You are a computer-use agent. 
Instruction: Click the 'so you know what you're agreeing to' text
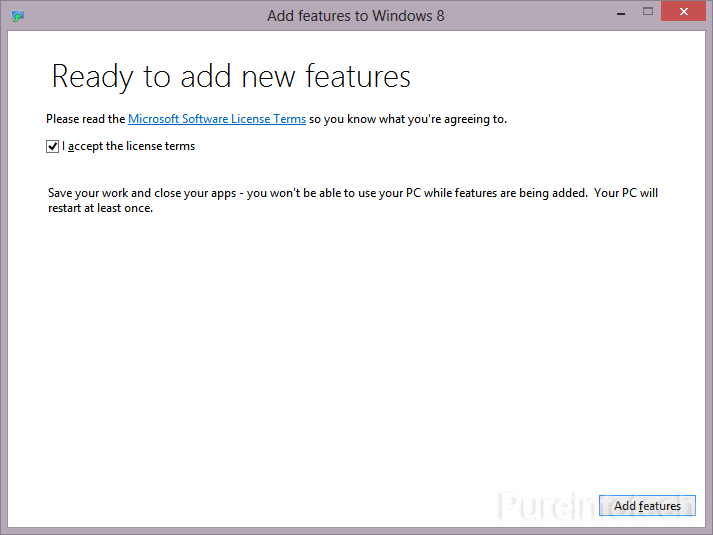pos(408,119)
